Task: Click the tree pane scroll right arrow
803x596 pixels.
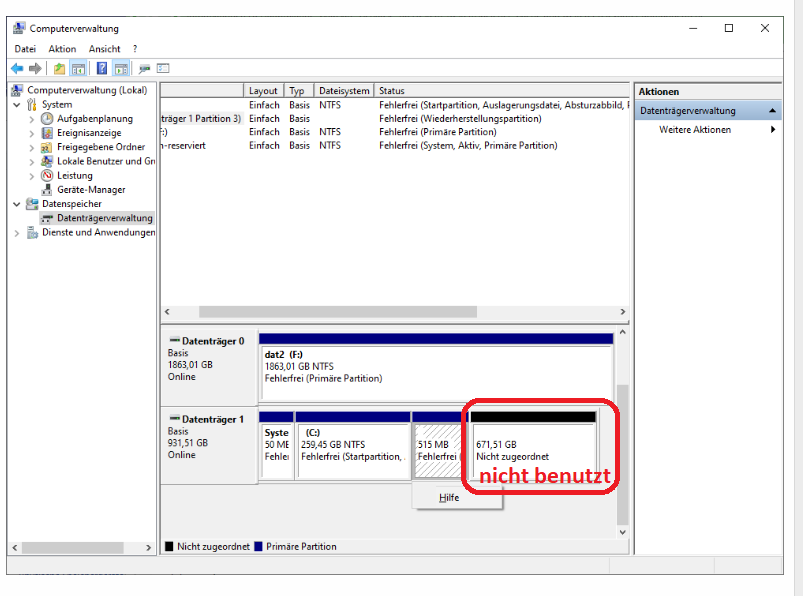Action: (x=149, y=547)
